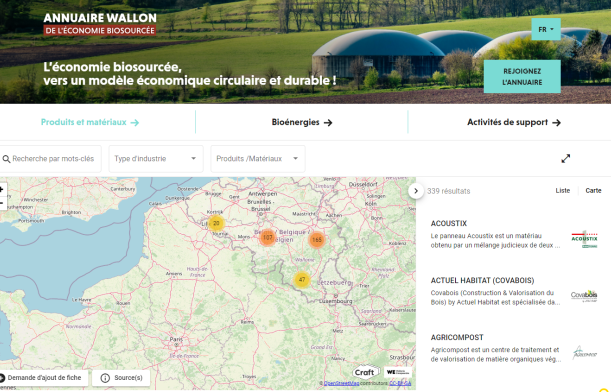611x392 pixels.
Task: Collapse the results panel chevron
Action: 416,191
